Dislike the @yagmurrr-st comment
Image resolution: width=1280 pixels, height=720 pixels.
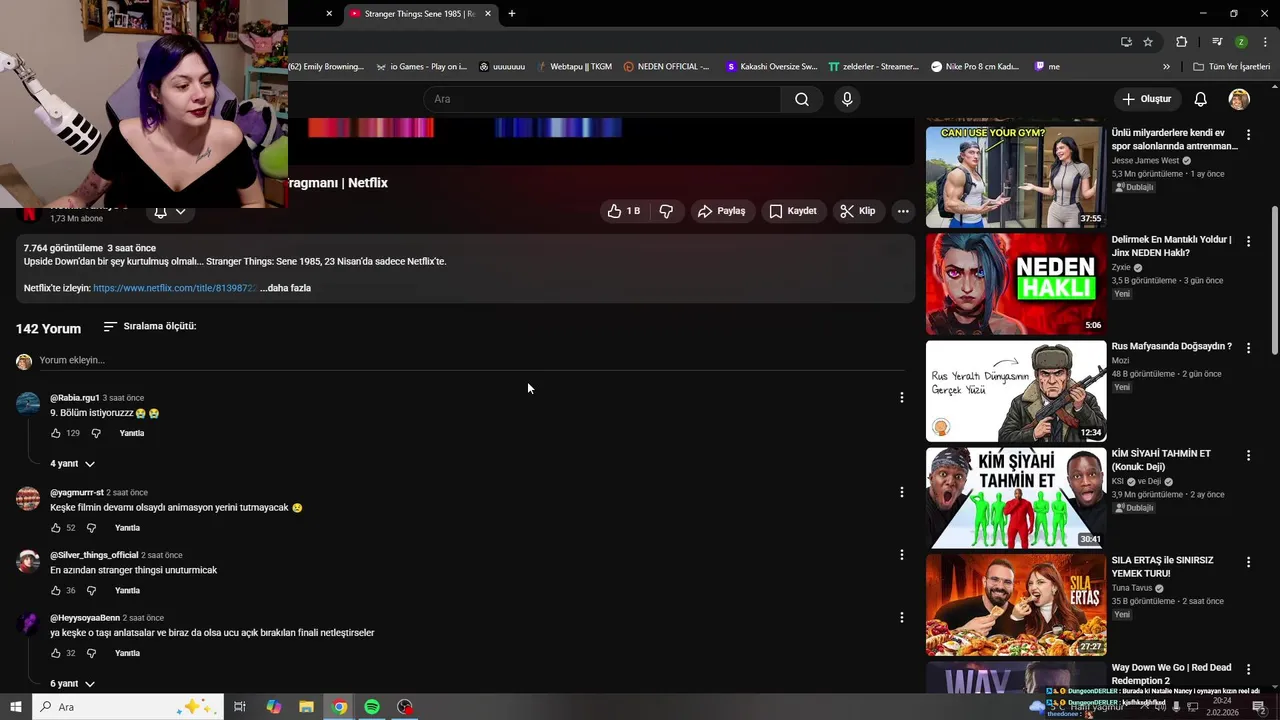tap(91, 528)
